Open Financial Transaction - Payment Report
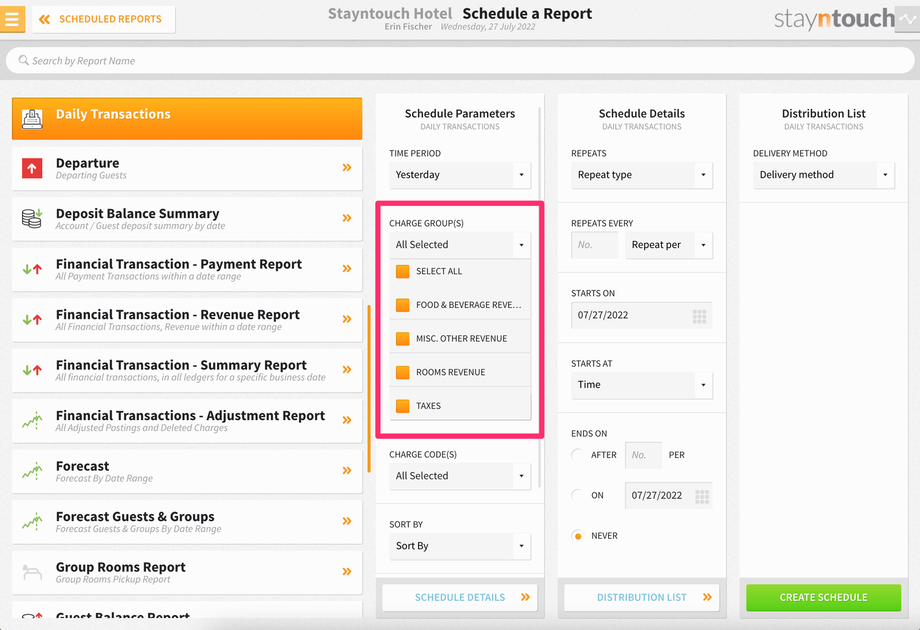The width and height of the screenshot is (920, 630). click(187, 269)
